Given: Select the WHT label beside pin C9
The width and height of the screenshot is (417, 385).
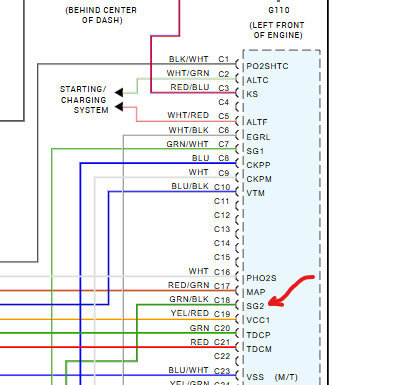Looking at the screenshot, I should 199,172.
